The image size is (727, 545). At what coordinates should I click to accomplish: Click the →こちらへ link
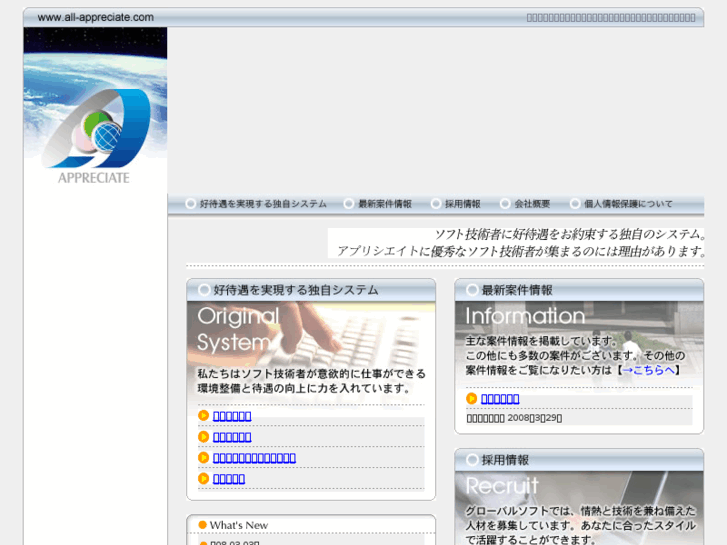(648, 370)
